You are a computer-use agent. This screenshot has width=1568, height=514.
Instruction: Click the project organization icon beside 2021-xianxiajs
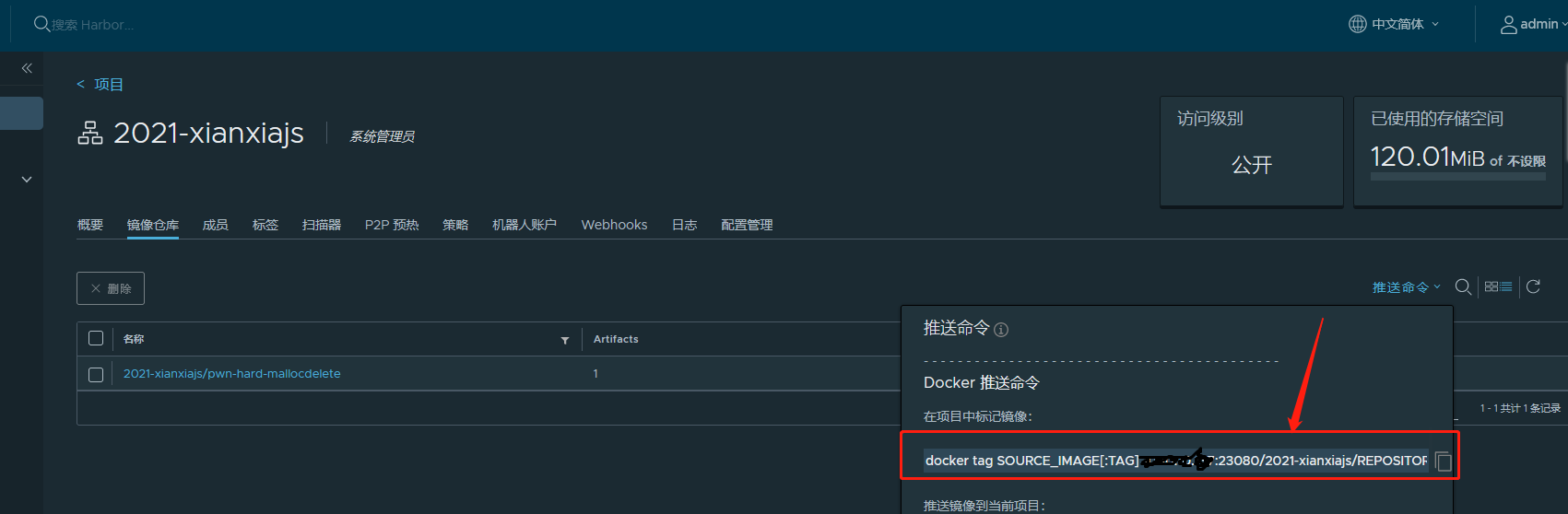tap(90, 134)
